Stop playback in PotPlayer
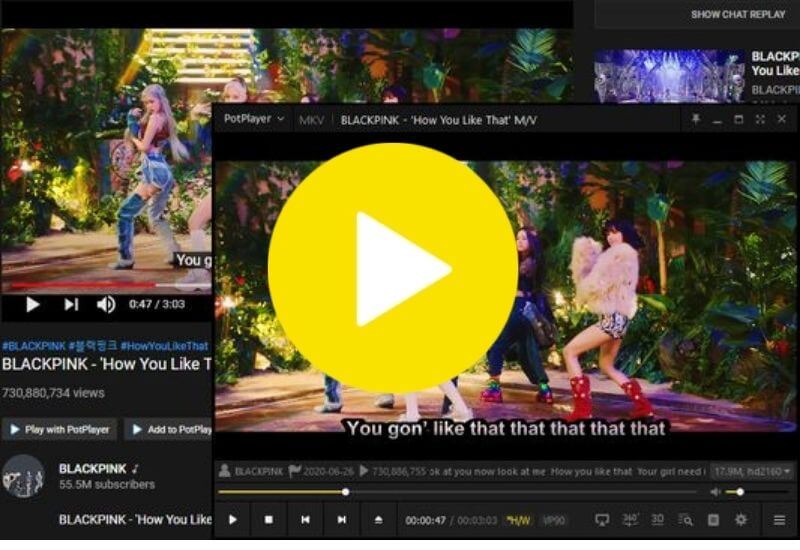Screen dimensions: 800x550 (268, 520)
